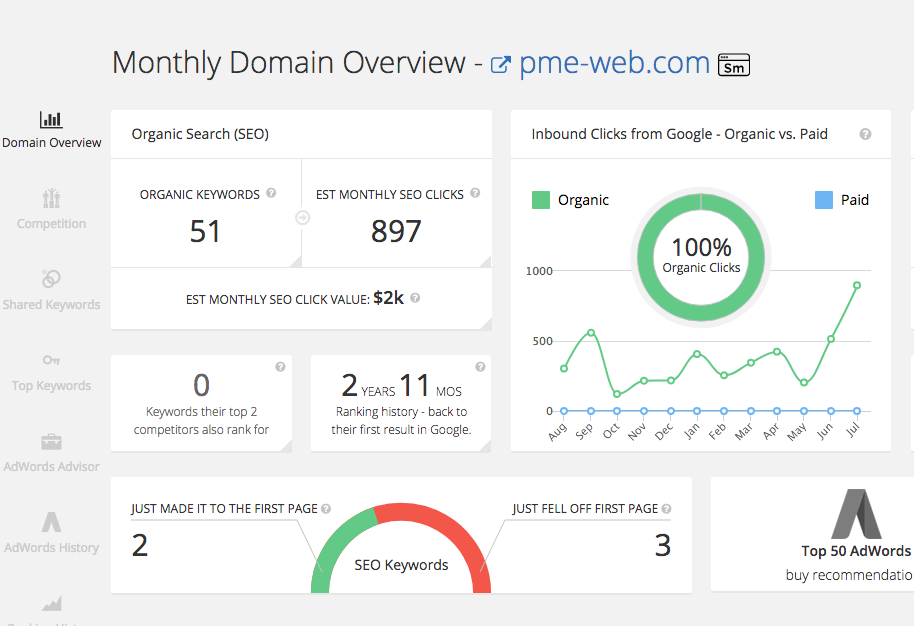Select AdWords Advisor menu label
Image resolution: width=914 pixels, height=626 pixels.
click(51, 467)
